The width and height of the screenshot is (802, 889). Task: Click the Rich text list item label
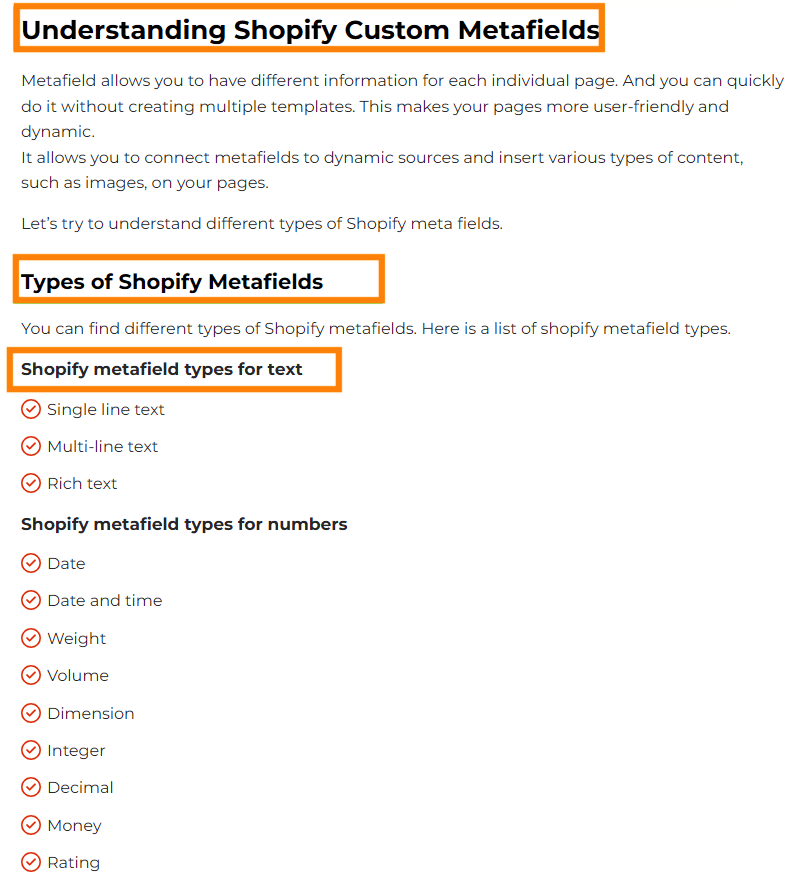pos(82,484)
